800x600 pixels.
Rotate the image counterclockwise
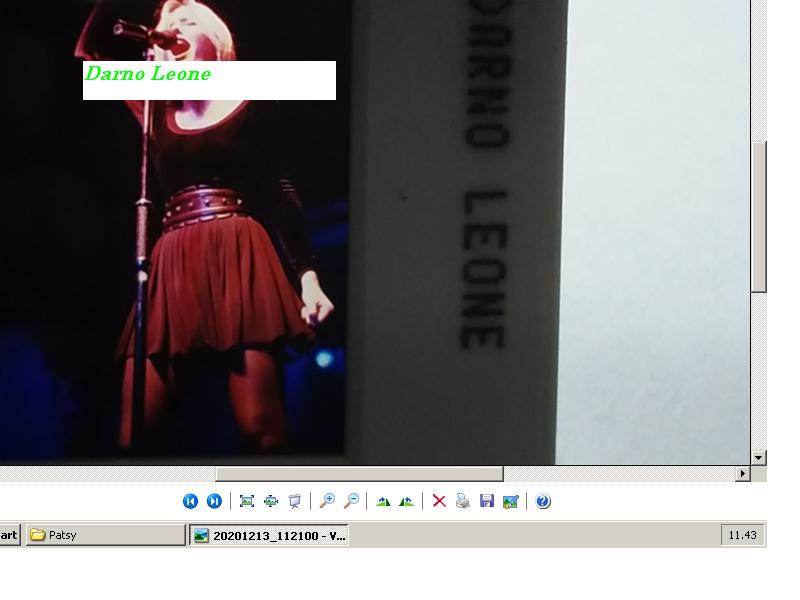point(407,502)
